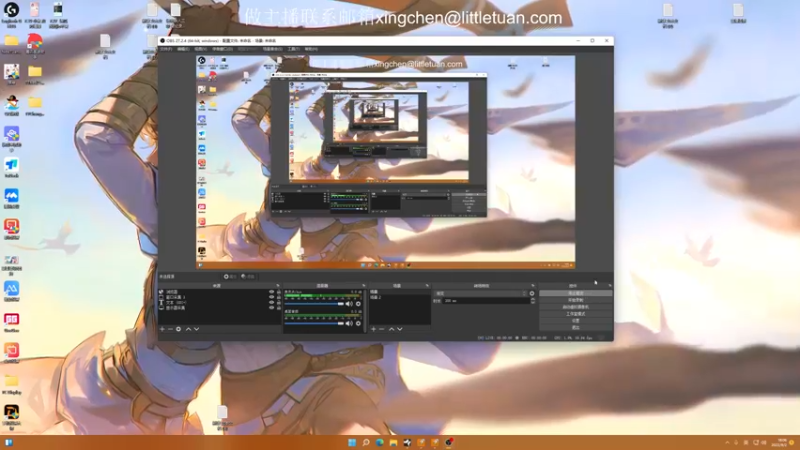Open transition properties gear next to the transition dropdown
The width and height of the screenshot is (800, 450).
coord(532,293)
